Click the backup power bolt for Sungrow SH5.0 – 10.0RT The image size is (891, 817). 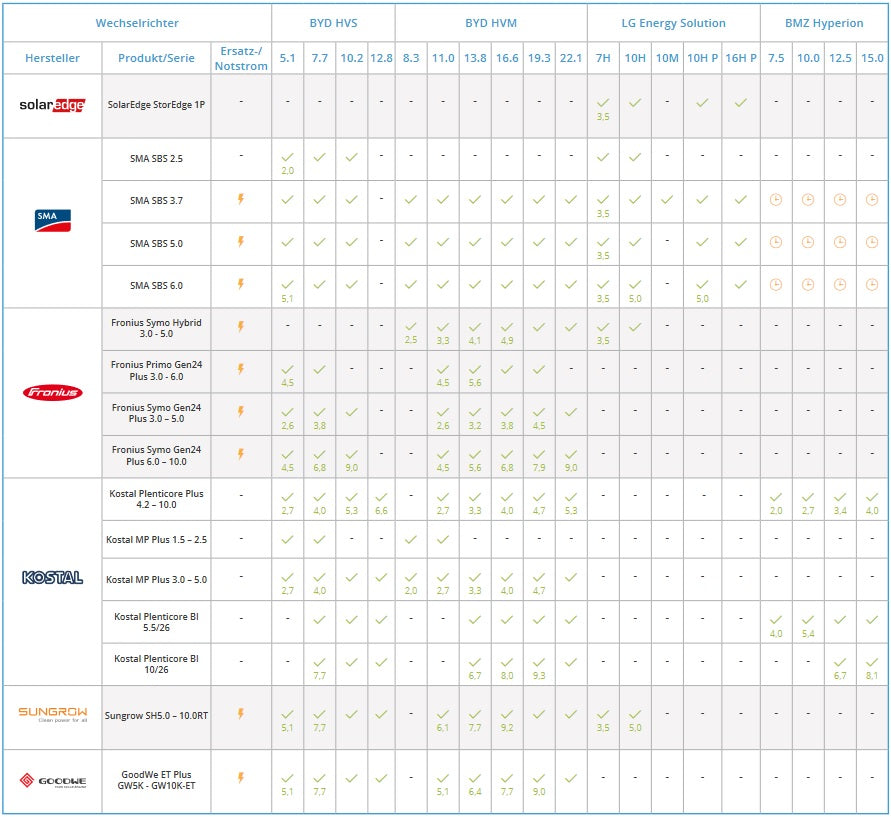[x=240, y=714]
